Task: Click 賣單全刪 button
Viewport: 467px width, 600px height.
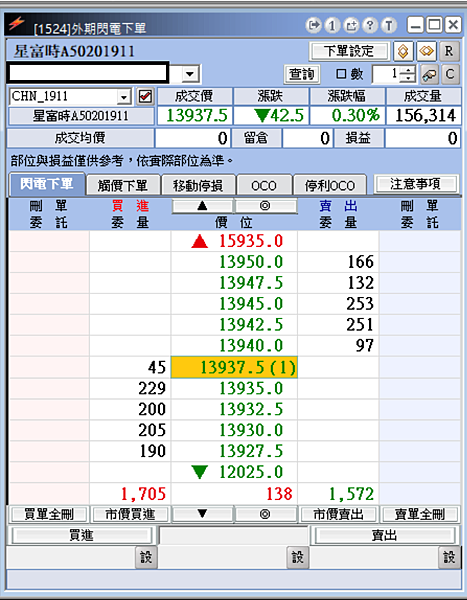Action: pos(420,514)
